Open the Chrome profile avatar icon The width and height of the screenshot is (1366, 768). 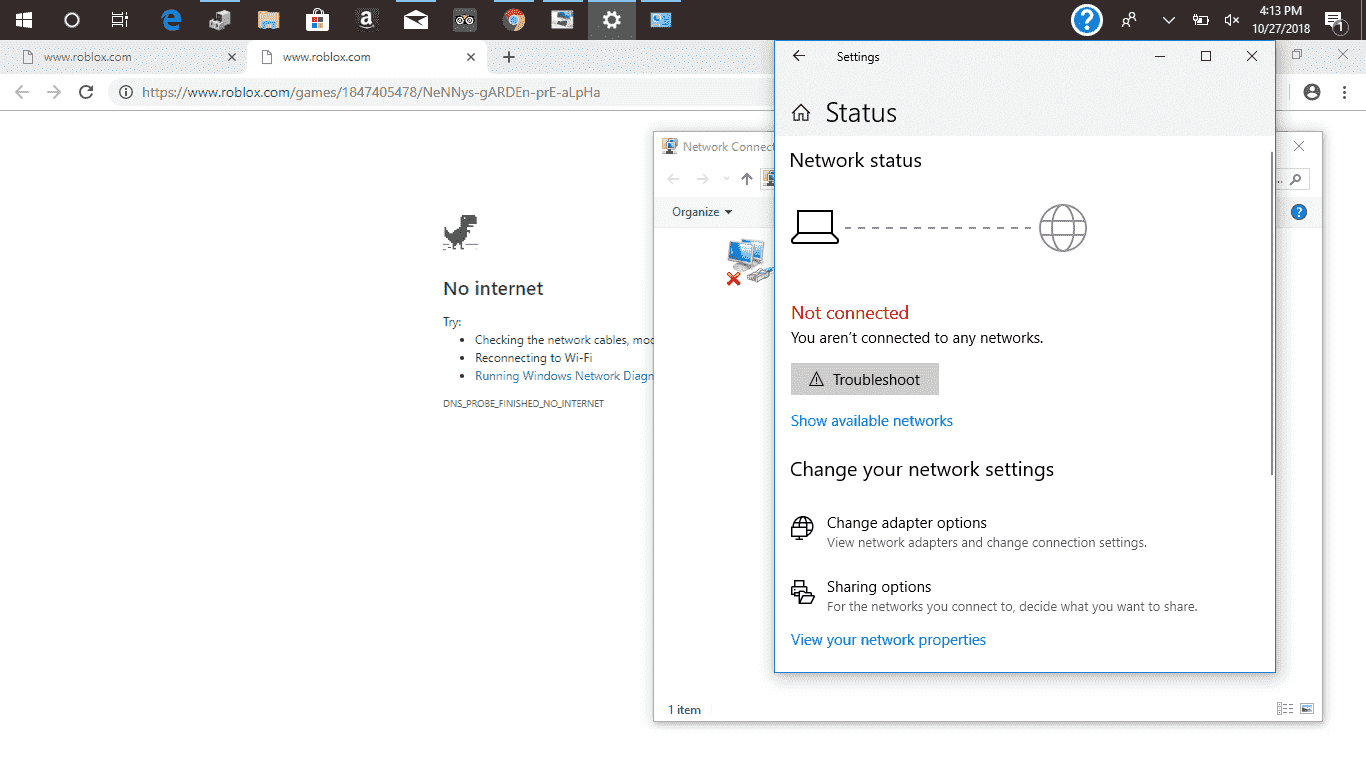pos(1312,92)
